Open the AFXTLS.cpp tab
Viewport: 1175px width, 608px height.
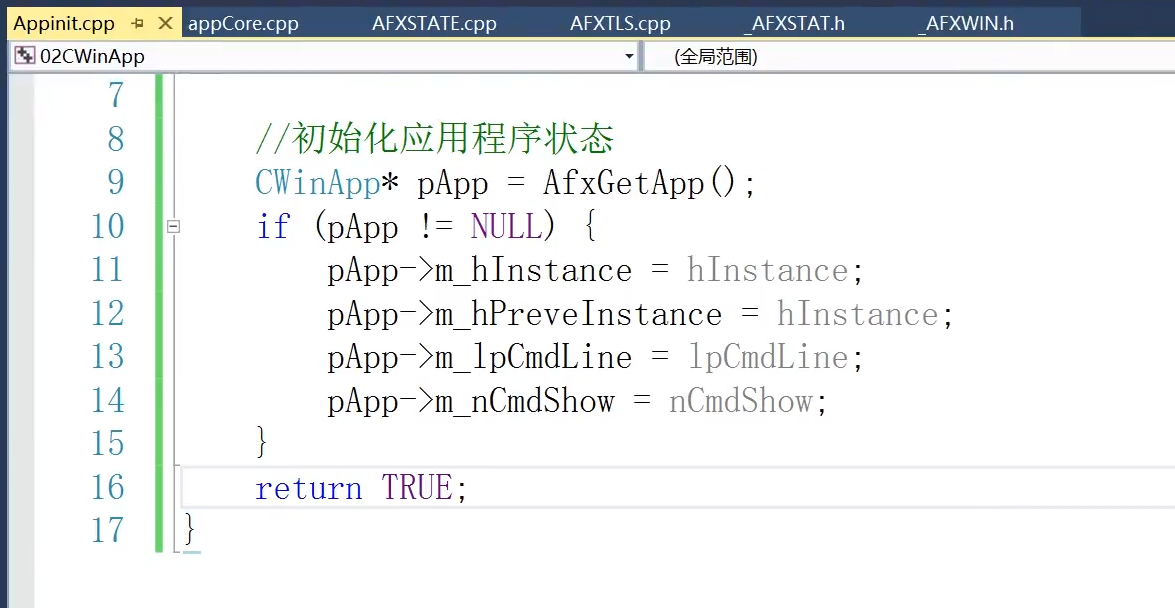tap(620, 23)
